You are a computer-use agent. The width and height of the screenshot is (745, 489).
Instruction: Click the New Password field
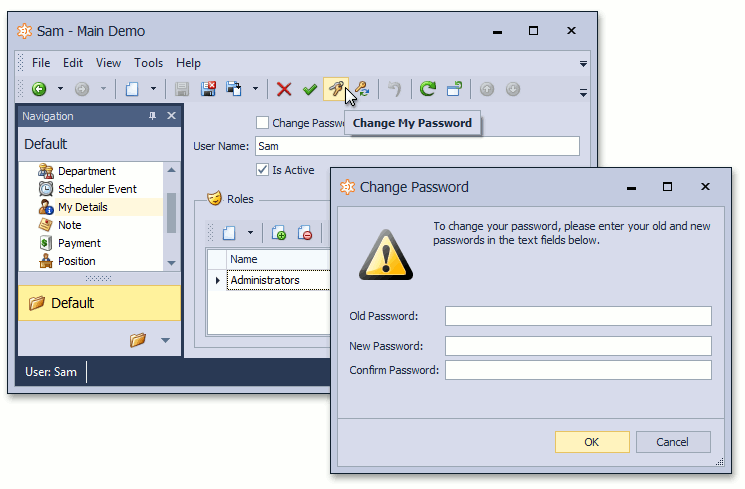pos(578,346)
